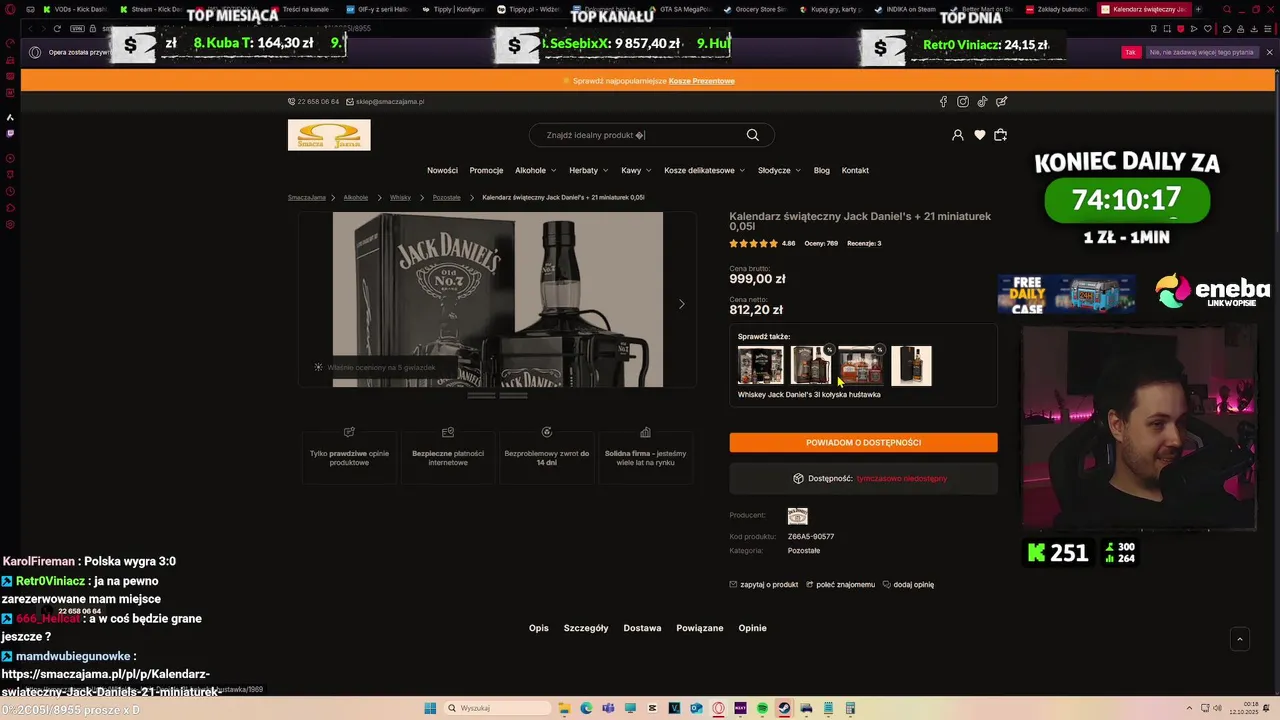The image size is (1280, 720).
Task: Select third related product thumbnail
Action: coord(861,366)
